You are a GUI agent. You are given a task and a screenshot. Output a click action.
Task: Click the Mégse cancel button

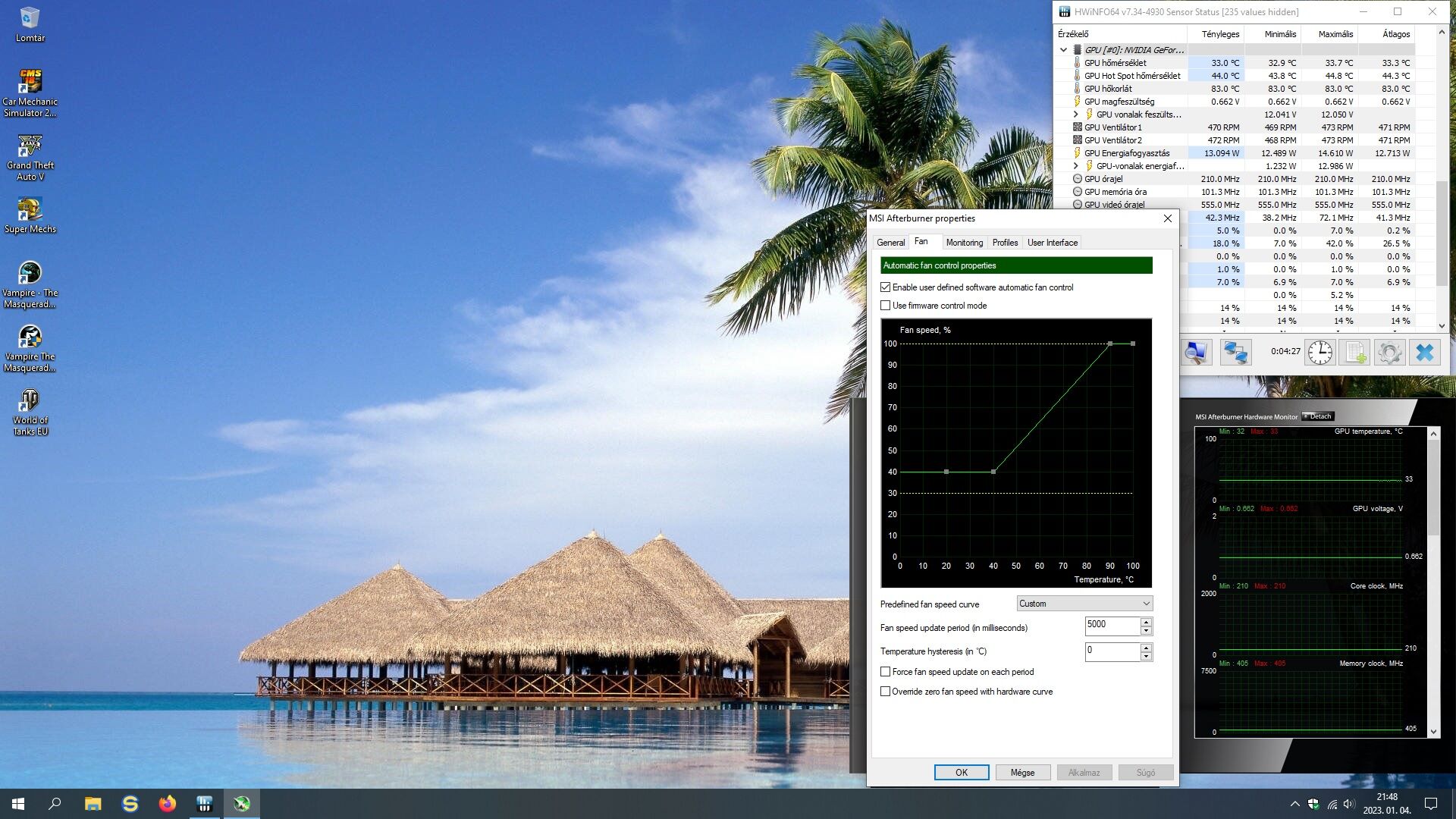[1022, 773]
